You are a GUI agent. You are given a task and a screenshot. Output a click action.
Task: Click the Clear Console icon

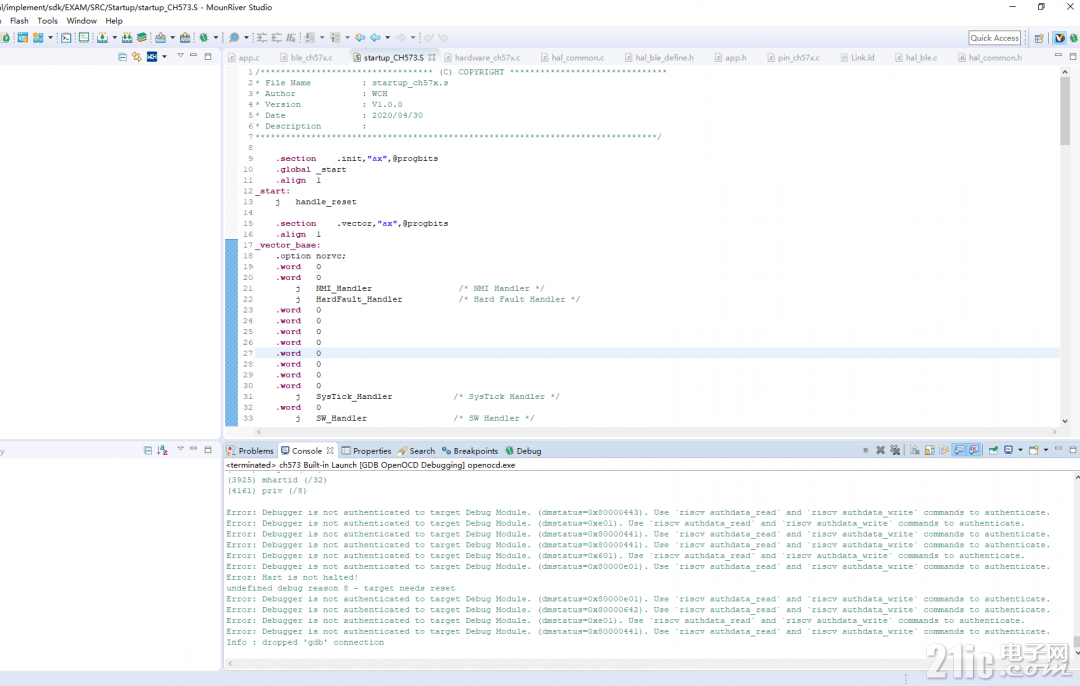pyautogui.click(x=915, y=450)
